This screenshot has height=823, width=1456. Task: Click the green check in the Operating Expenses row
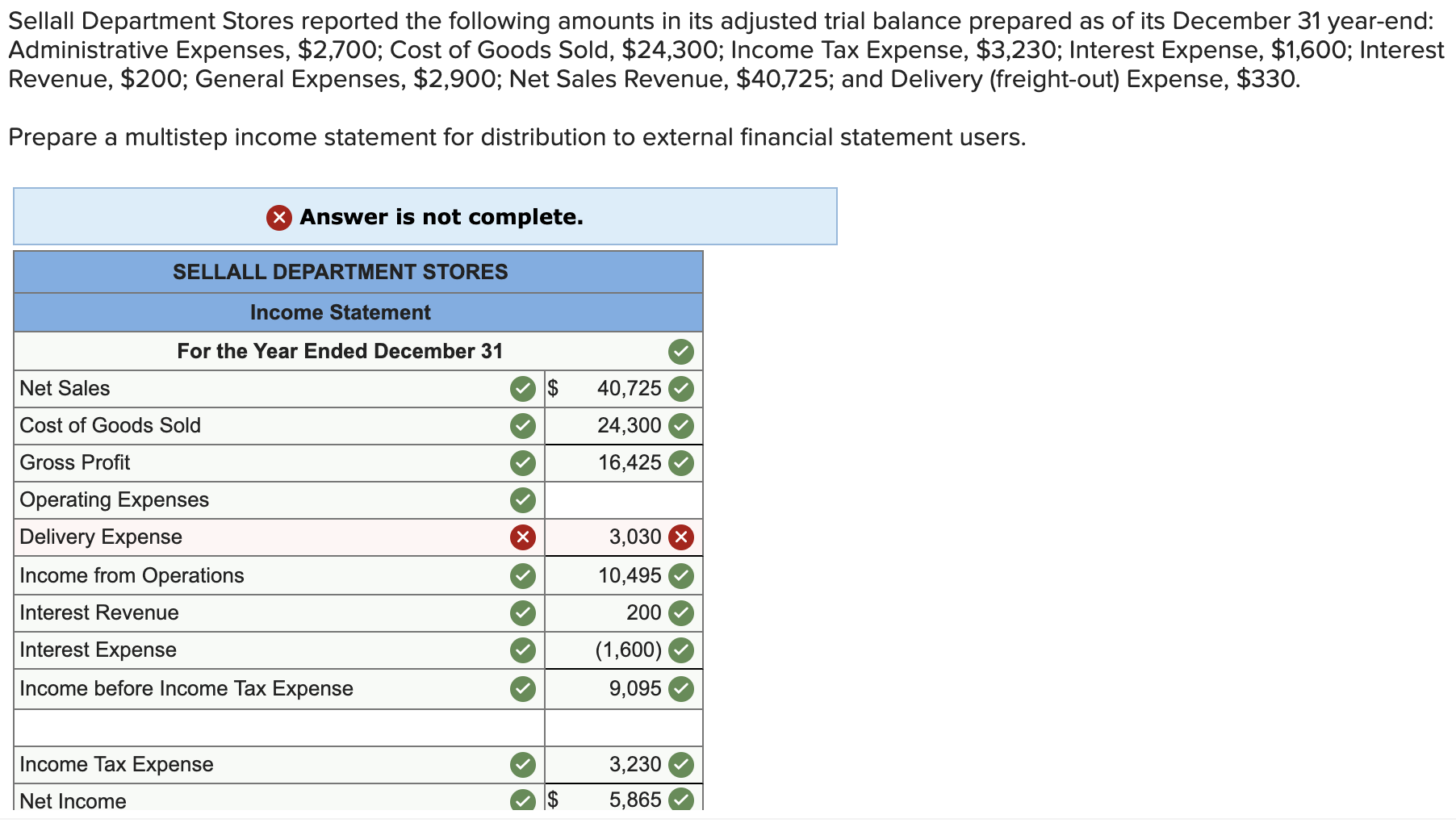click(523, 500)
